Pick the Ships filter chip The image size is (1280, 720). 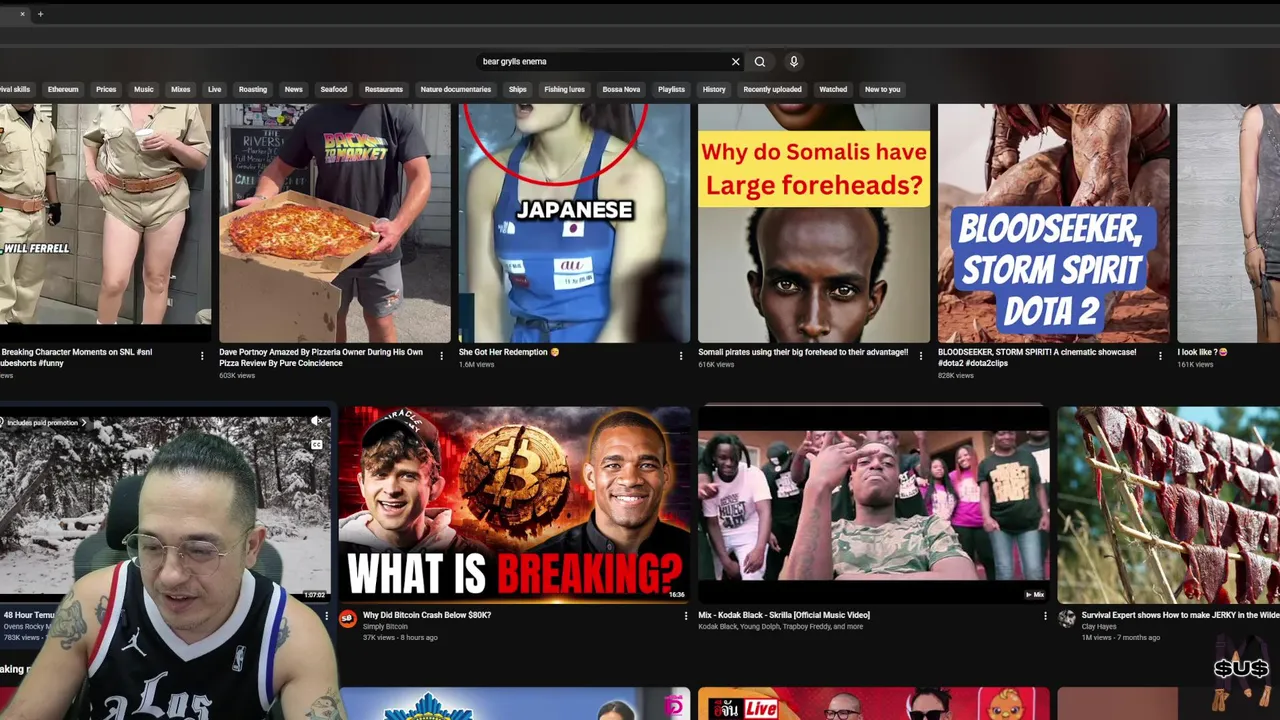[517, 89]
